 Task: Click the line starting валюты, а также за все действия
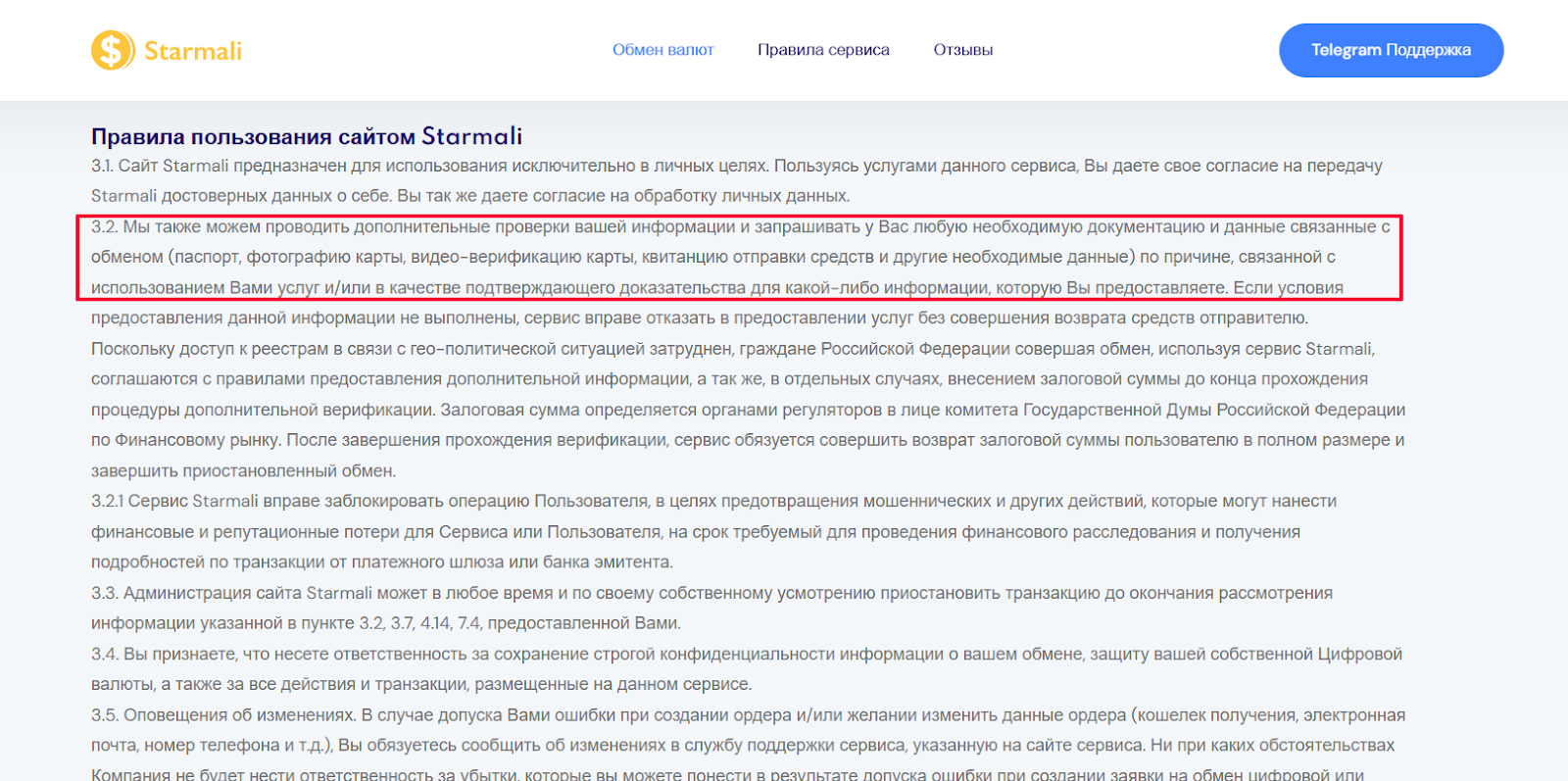point(421,684)
